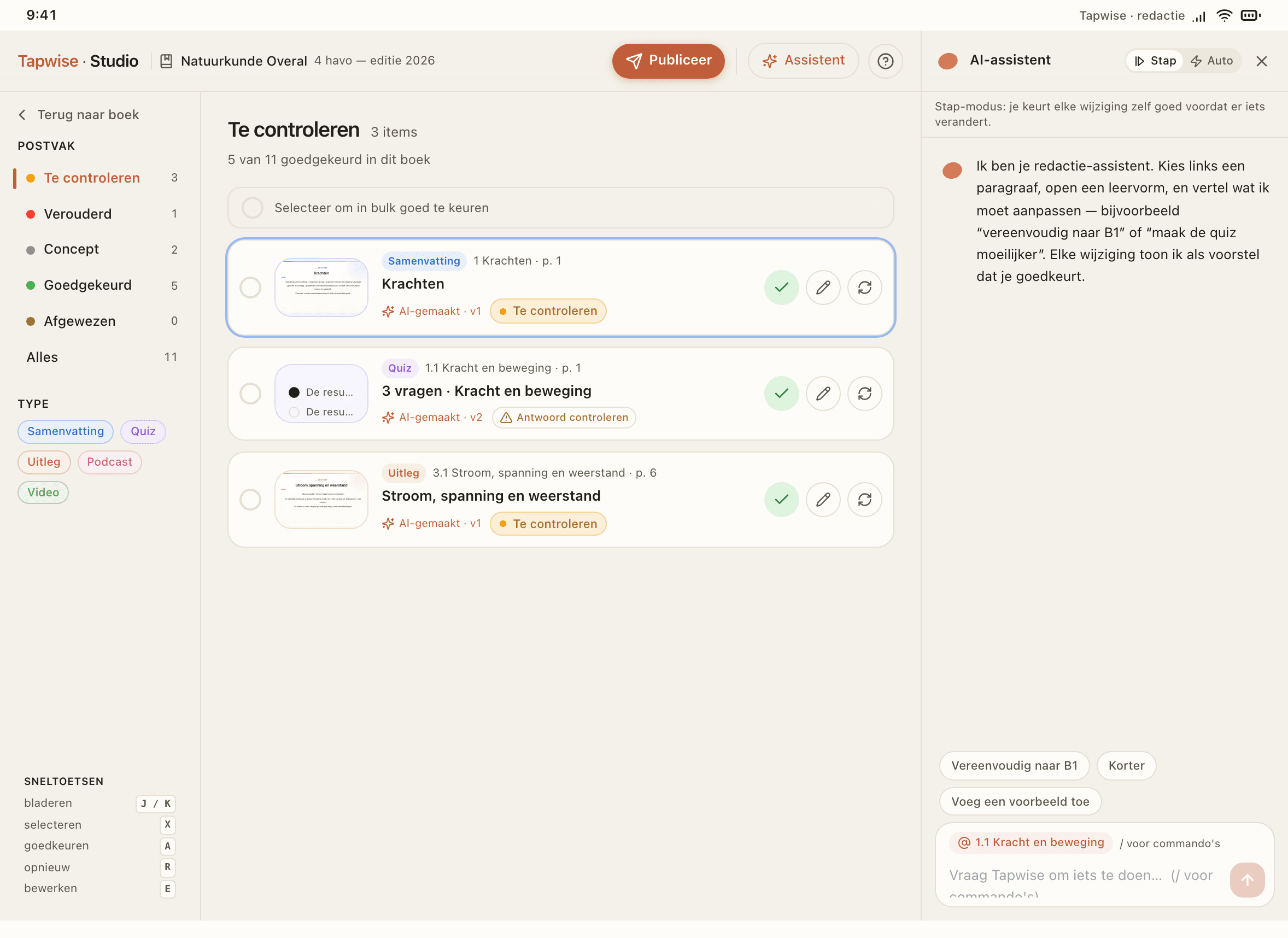Regenerate the Kracht en beweging quiz
The image size is (1288, 938).
click(x=864, y=393)
